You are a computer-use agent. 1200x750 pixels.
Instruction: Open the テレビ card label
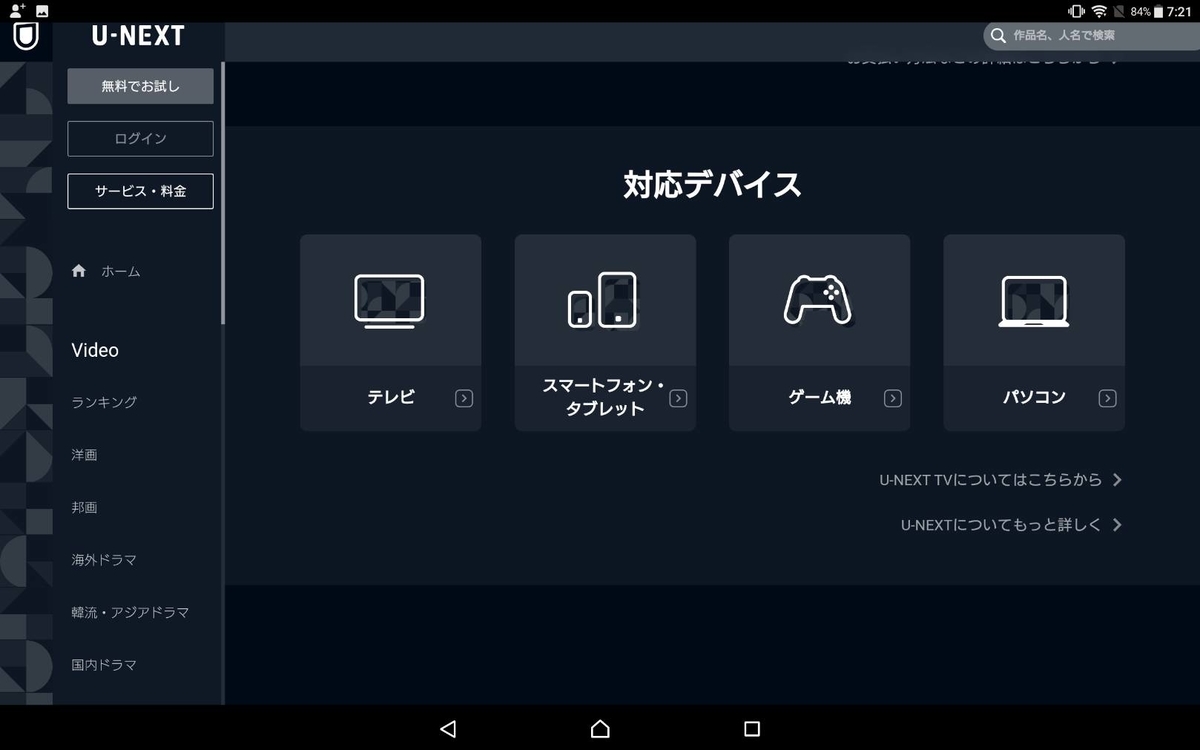click(x=391, y=397)
